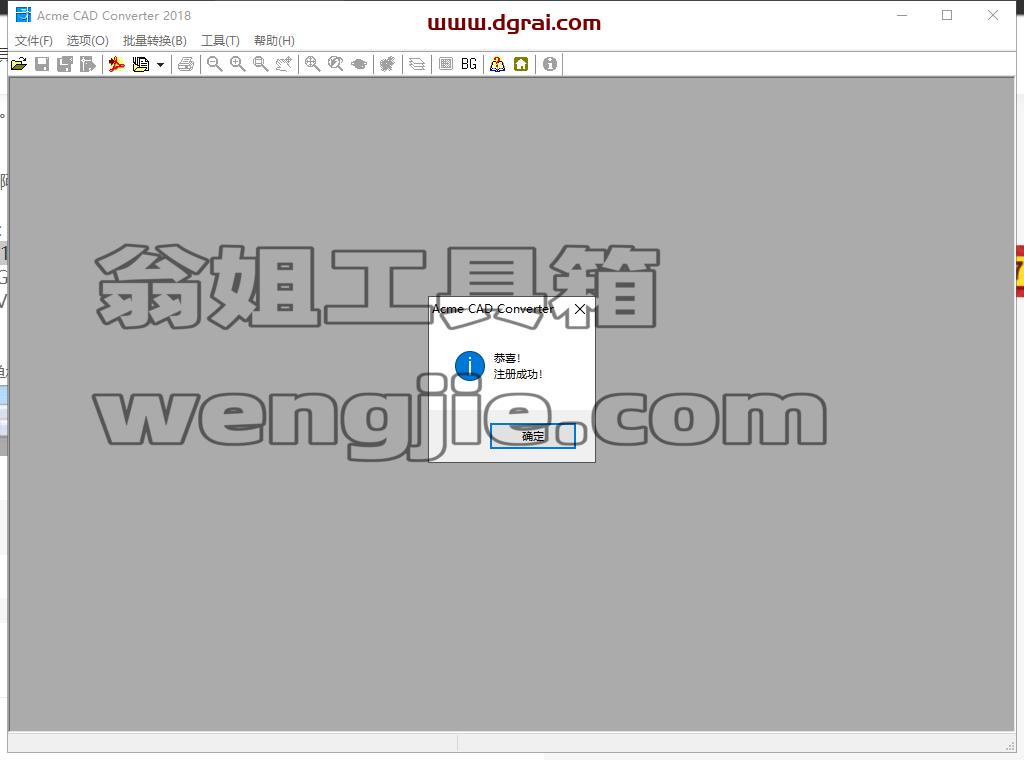Open the 帮助(H) menu
Image resolution: width=1024 pixels, height=760 pixels.
274,41
